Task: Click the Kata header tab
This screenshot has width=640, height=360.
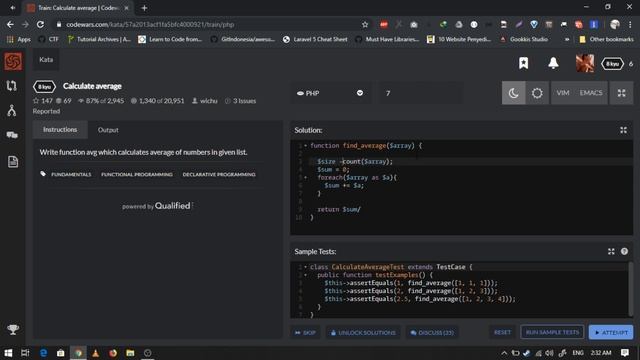Action: pyautogui.click(x=46, y=60)
